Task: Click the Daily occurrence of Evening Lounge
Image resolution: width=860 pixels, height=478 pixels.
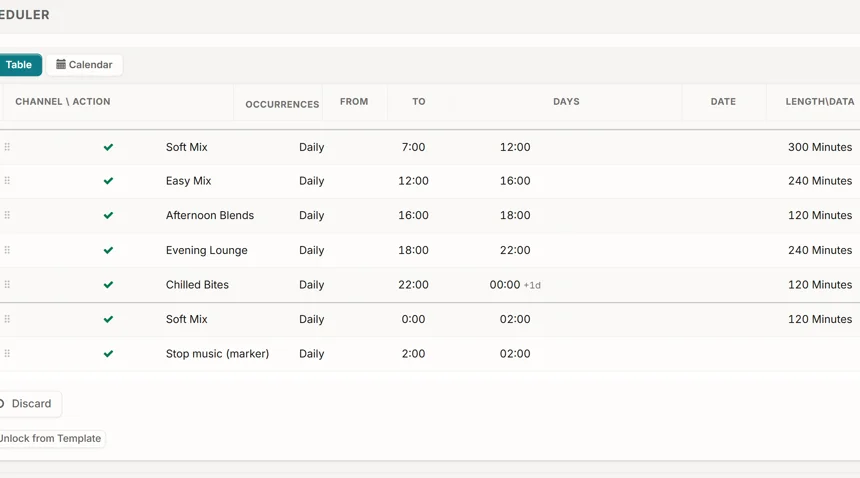Action: point(312,251)
